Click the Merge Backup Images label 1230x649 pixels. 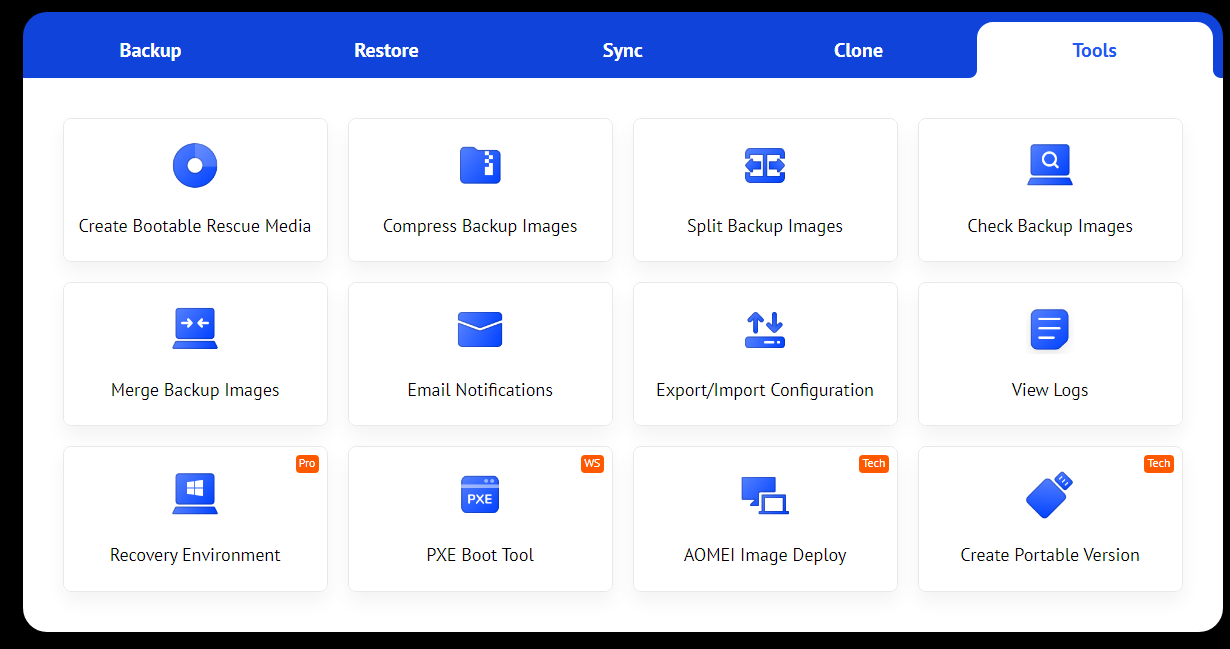pyautogui.click(x=195, y=390)
